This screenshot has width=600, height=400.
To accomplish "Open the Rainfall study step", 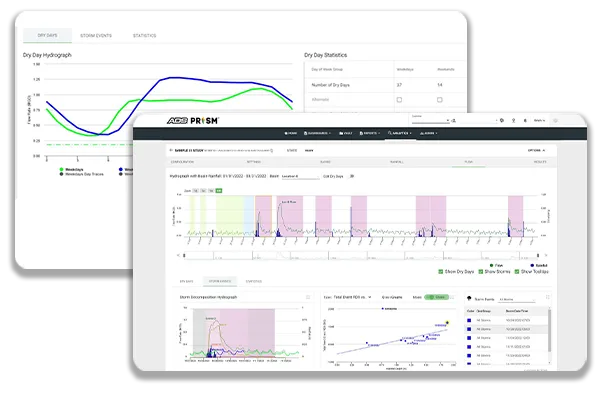I will coord(397,162).
